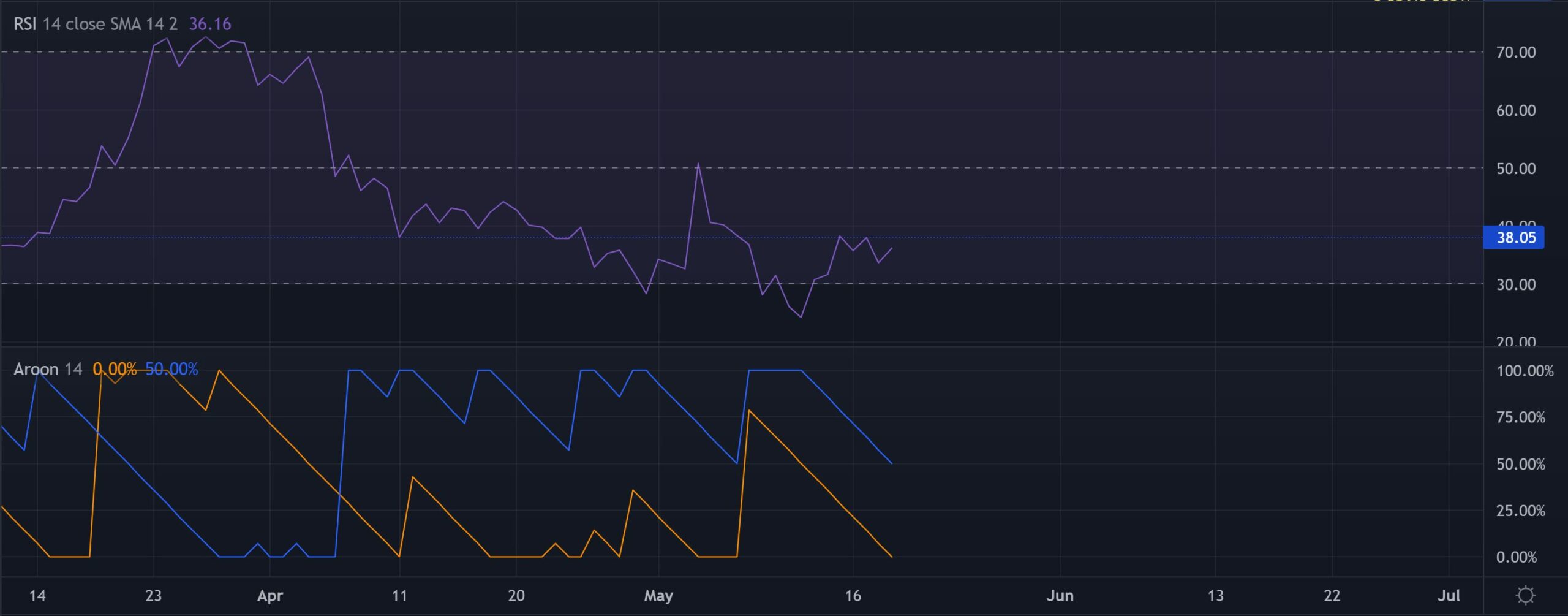This screenshot has height=616, width=1568.
Task: Click the 16 date marker on time axis
Action: coord(853,596)
